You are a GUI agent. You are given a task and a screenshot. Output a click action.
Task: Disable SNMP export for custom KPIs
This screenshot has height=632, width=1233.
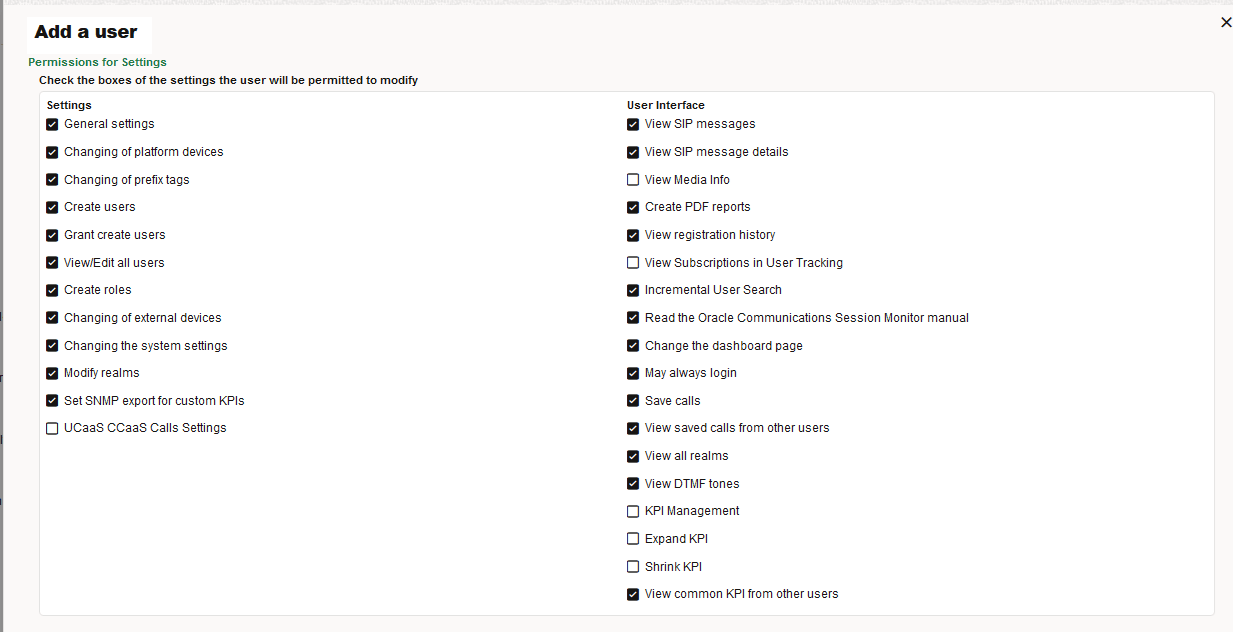[x=52, y=400]
